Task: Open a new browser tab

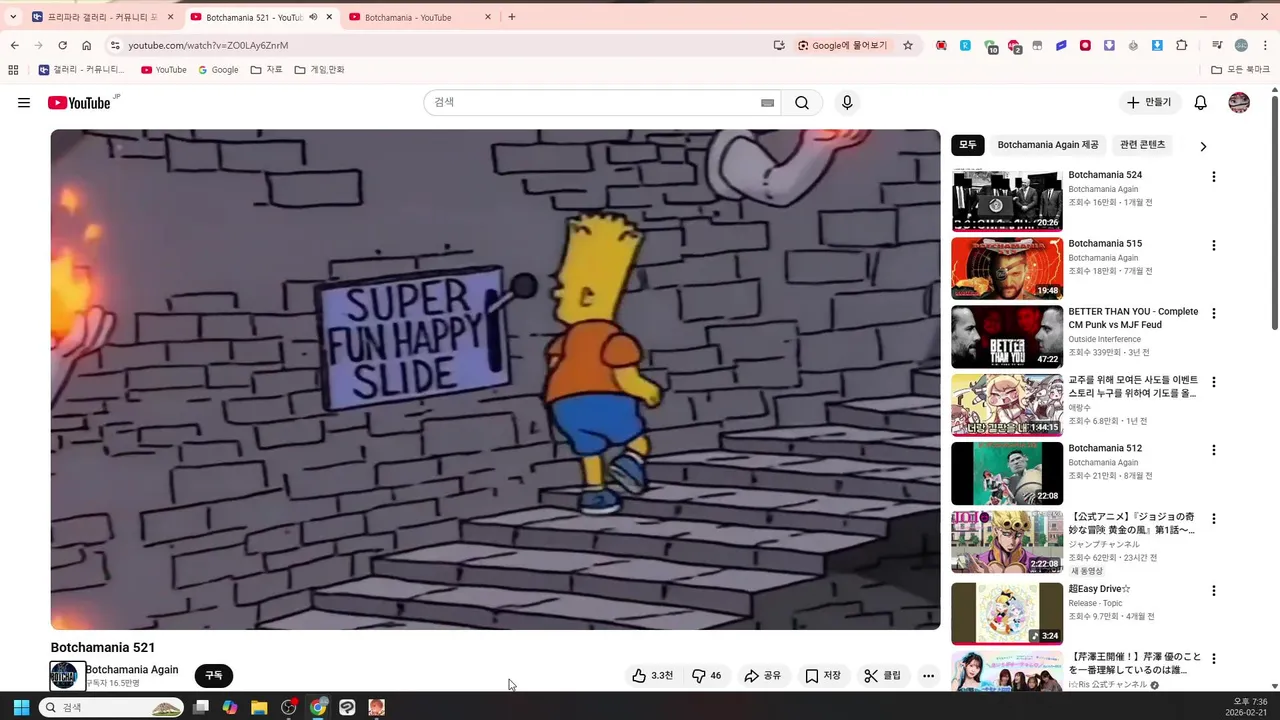Action: point(512,17)
